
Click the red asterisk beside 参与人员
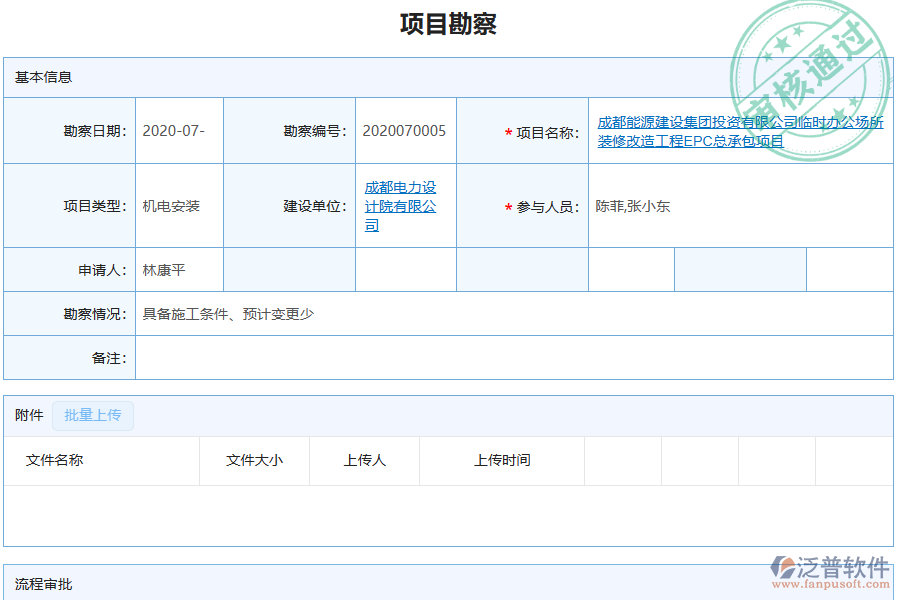coord(508,206)
